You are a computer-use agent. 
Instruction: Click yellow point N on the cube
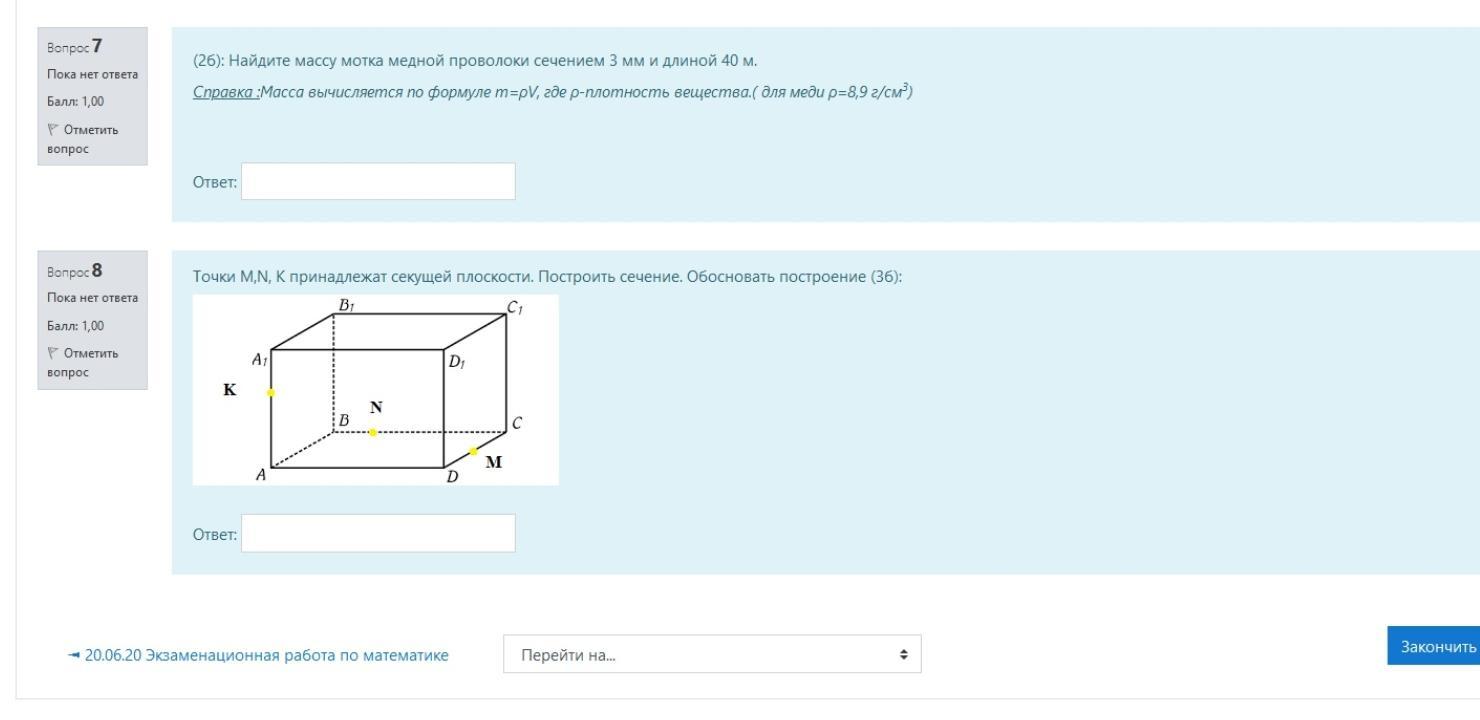[373, 432]
